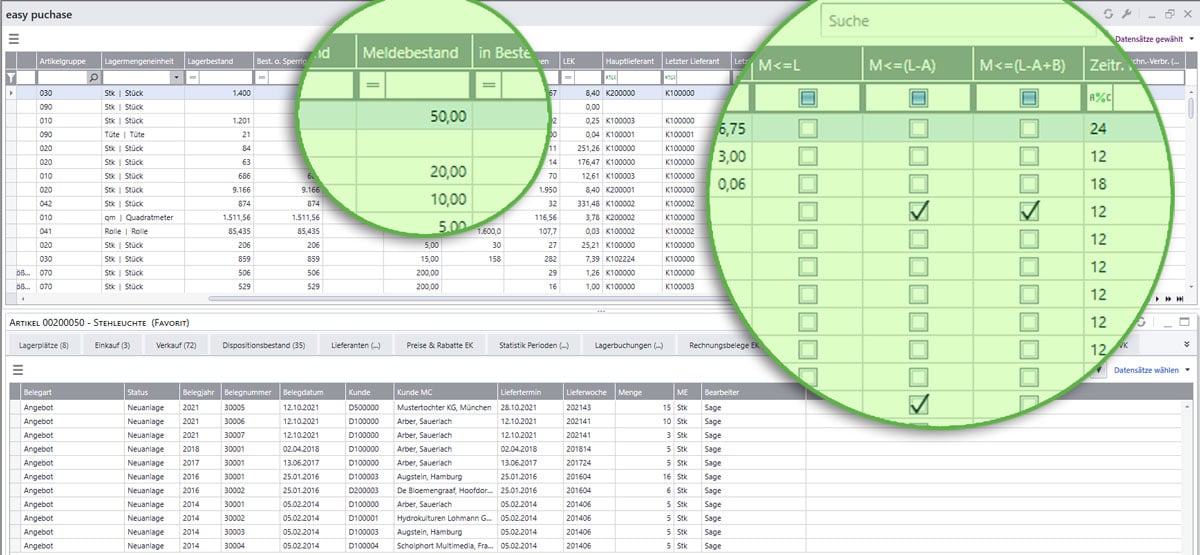Switch to the Einkauf (3) tab

112,344
